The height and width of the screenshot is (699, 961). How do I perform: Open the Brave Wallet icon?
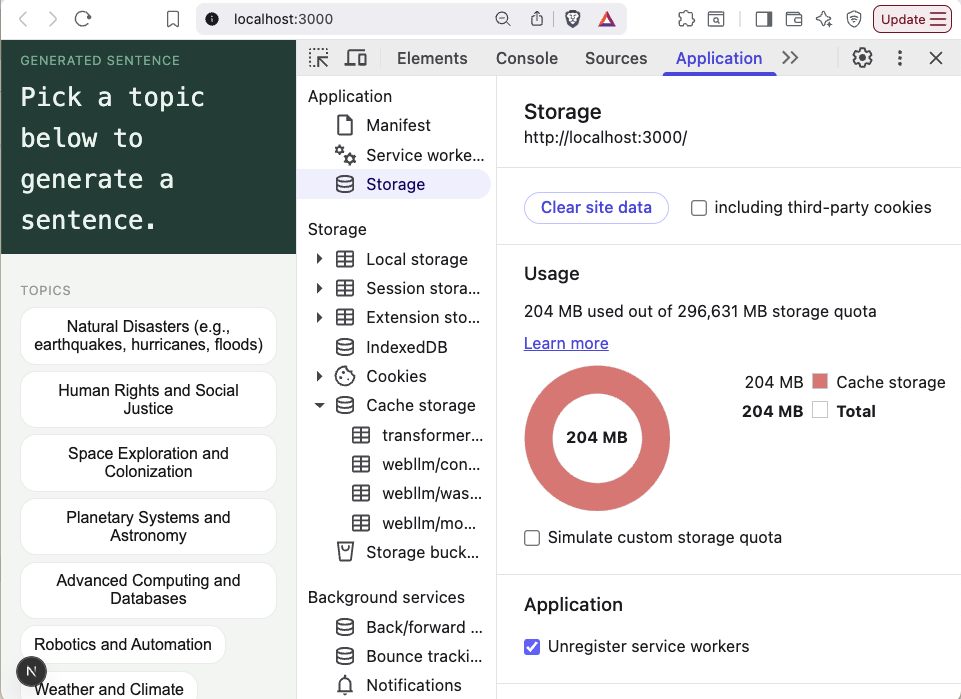tap(794, 19)
